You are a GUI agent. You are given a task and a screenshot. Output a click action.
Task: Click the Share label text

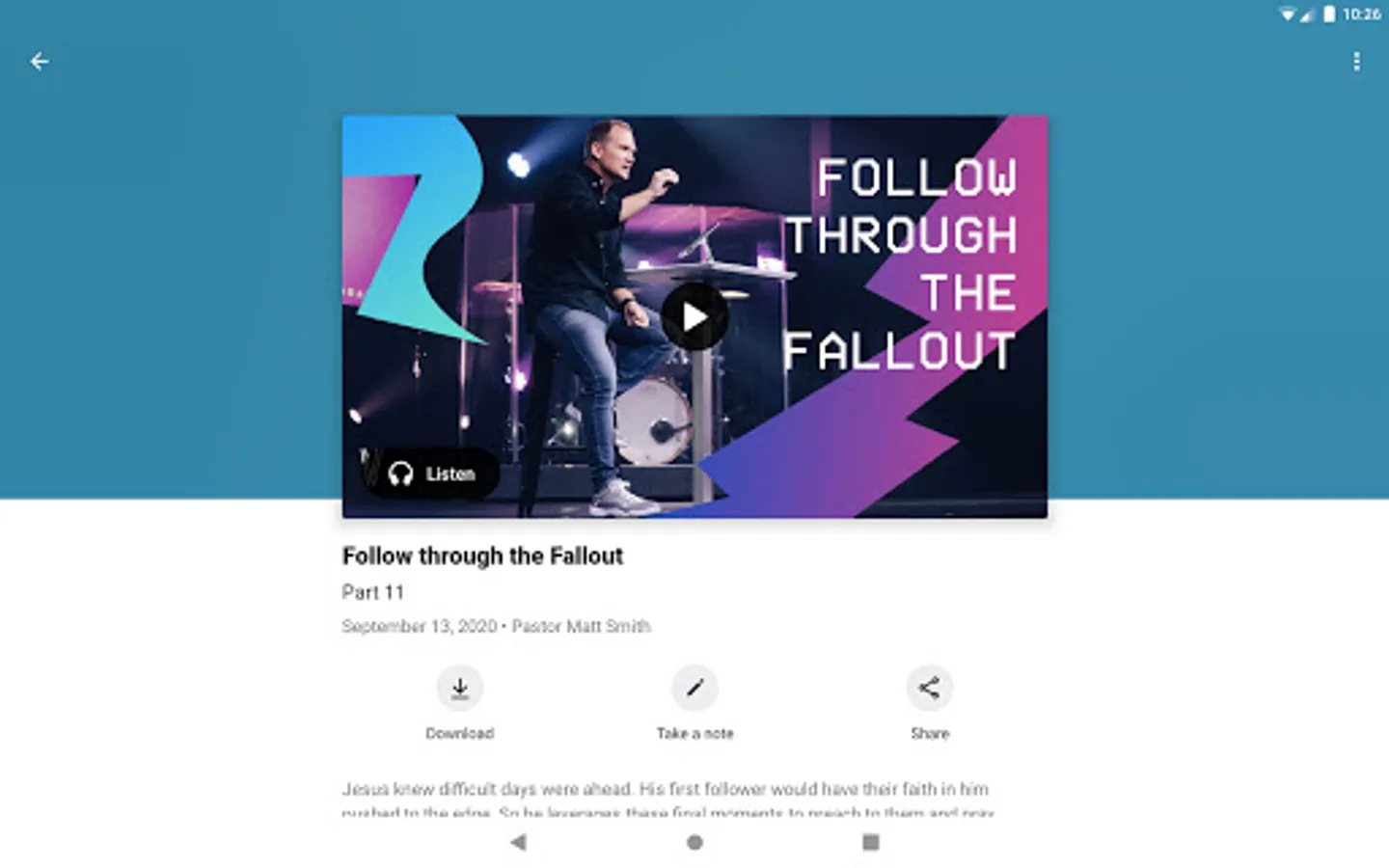coord(930,733)
